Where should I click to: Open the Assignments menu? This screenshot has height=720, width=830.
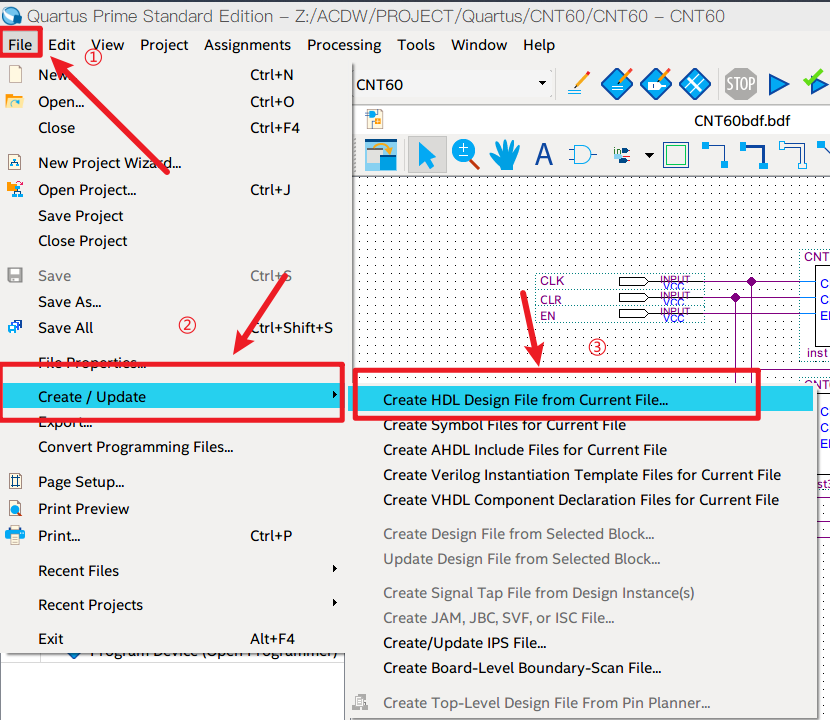[x=247, y=45]
